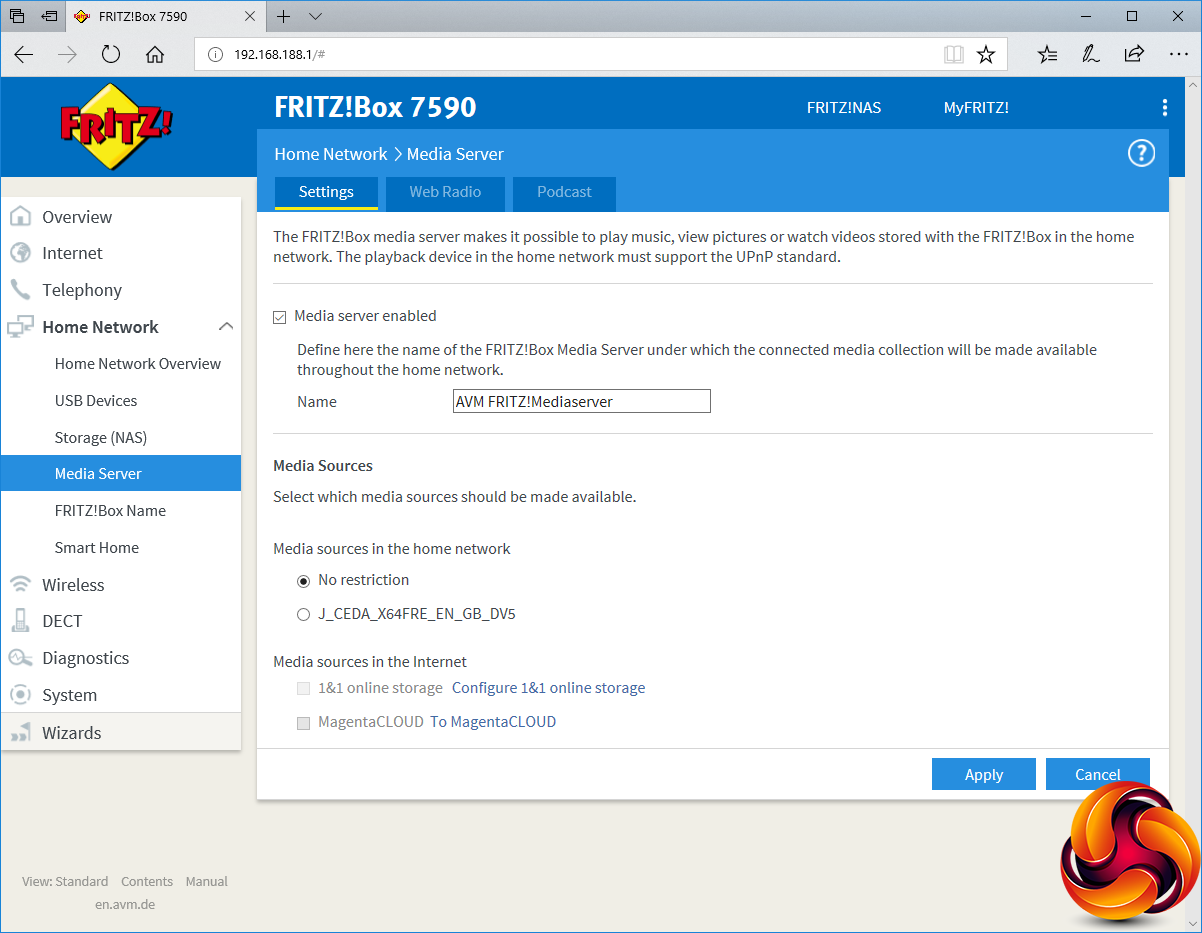Click the Internet globe icon
The image size is (1202, 933).
point(20,253)
